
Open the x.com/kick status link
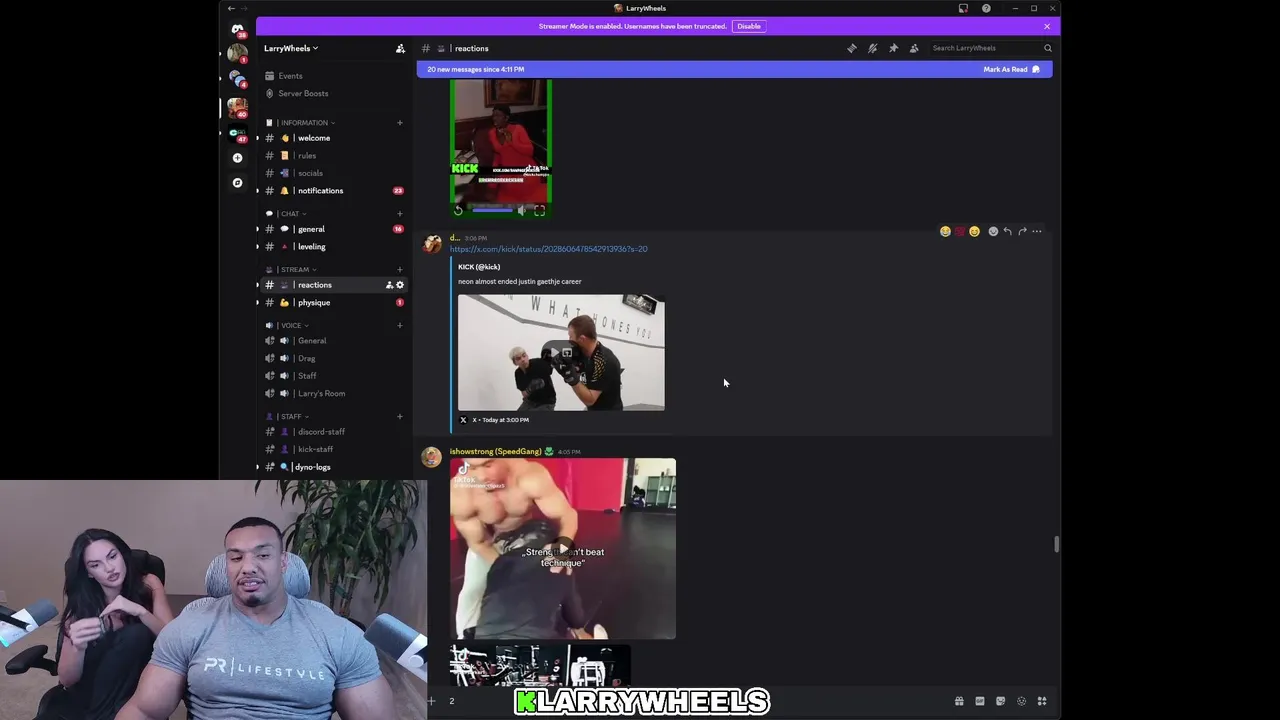(548, 249)
